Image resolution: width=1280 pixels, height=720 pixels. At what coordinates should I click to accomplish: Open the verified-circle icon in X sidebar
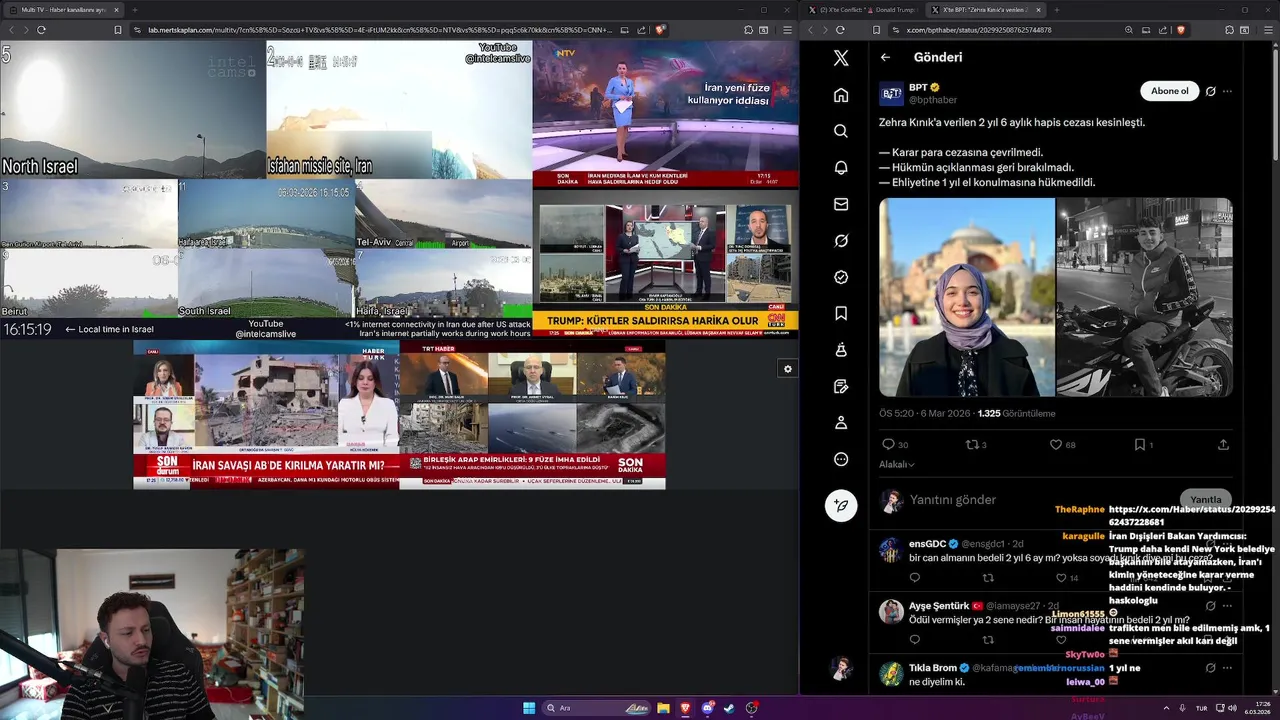(x=841, y=277)
